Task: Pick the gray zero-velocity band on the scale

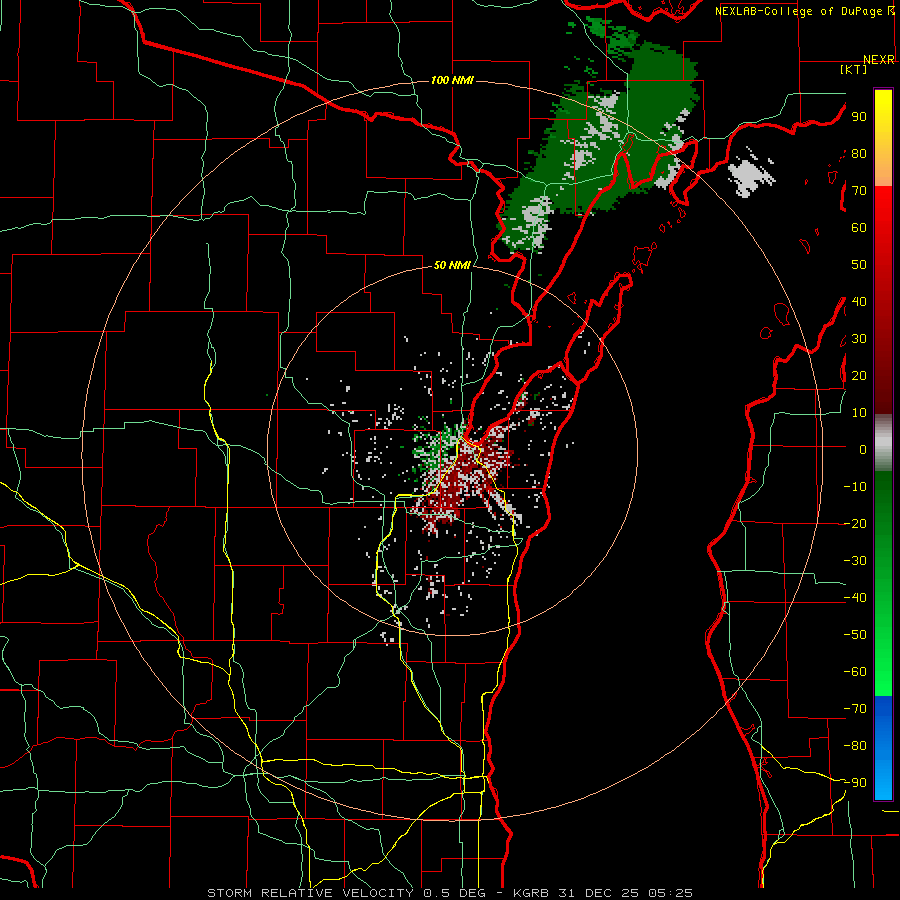Action: click(x=883, y=443)
